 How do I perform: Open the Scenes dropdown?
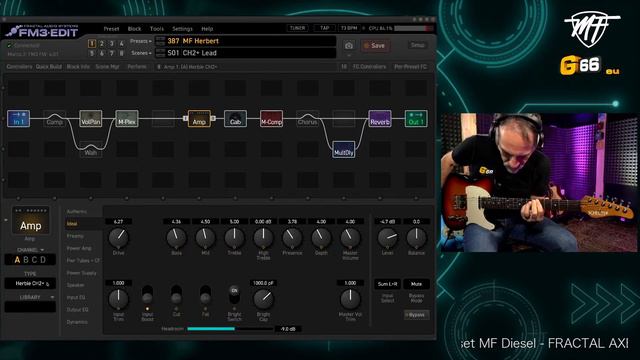tap(141, 53)
